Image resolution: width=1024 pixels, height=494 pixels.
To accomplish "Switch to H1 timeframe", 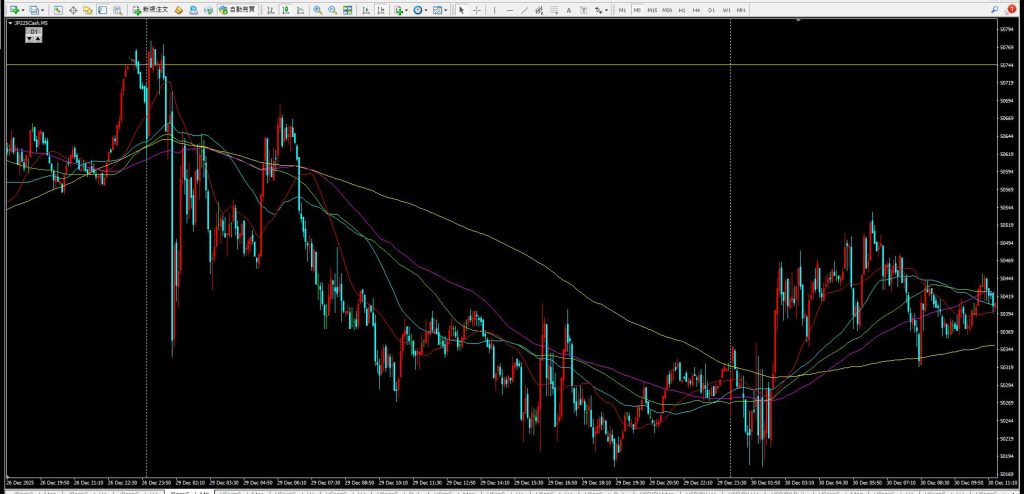I will coord(682,9).
